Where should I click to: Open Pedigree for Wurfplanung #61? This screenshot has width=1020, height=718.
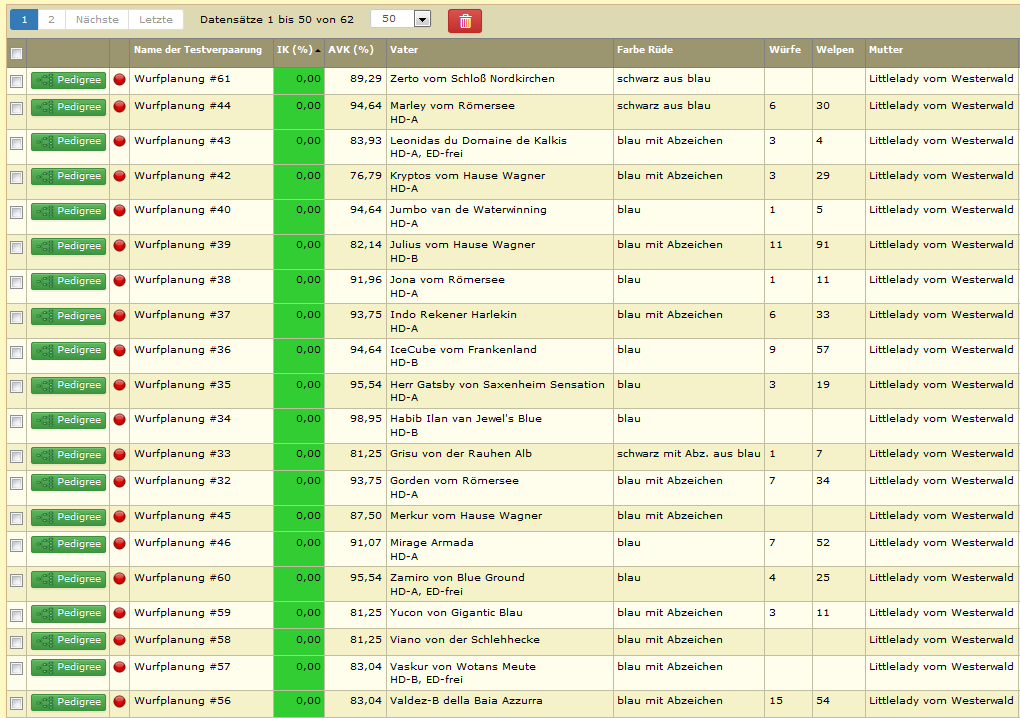pyautogui.click(x=68, y=80)
